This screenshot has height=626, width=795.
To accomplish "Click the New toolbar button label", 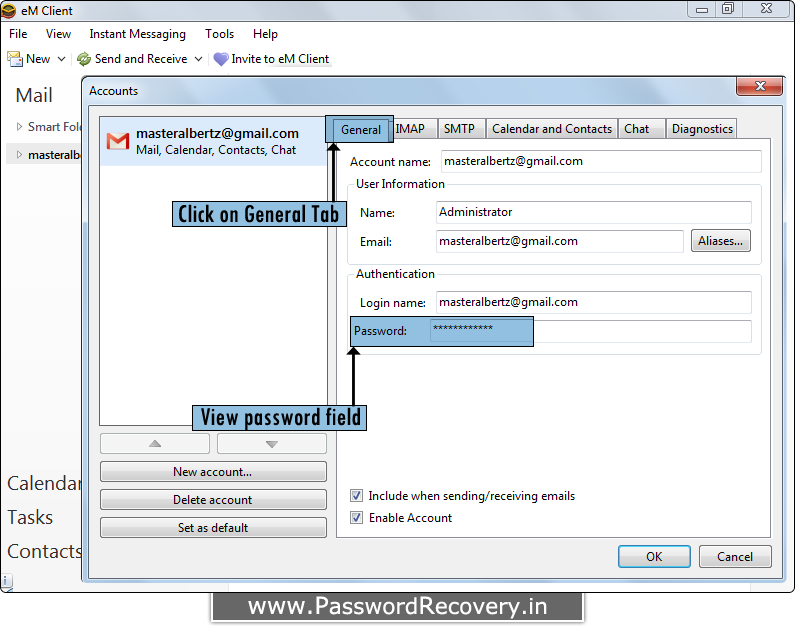I will tap(38, 59).
